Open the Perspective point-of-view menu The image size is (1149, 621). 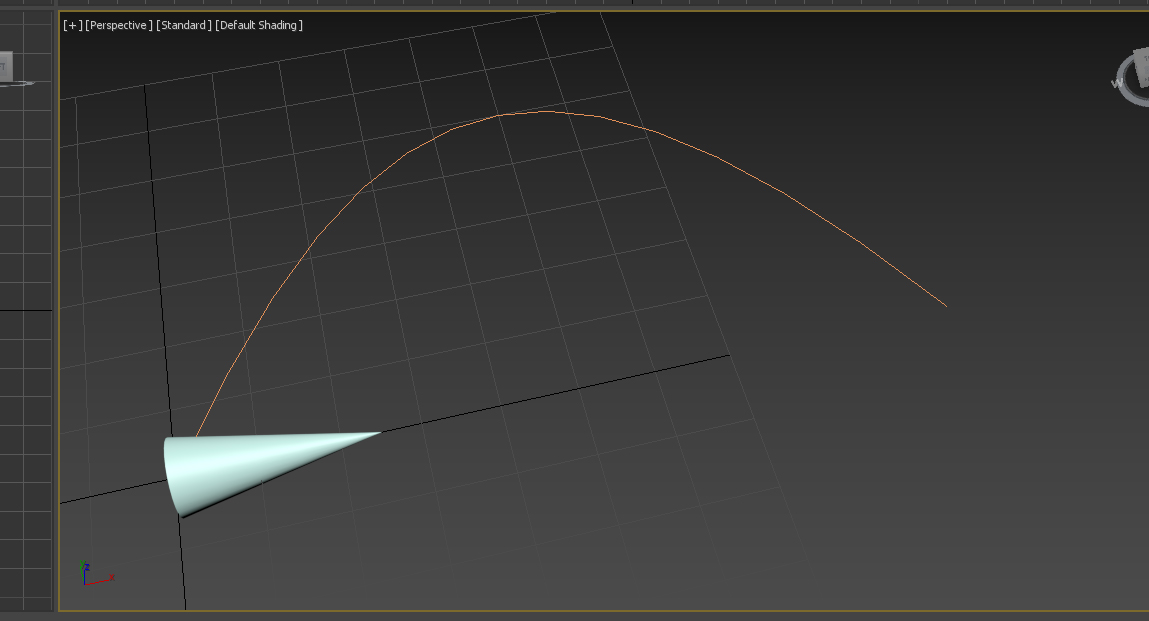119,25
